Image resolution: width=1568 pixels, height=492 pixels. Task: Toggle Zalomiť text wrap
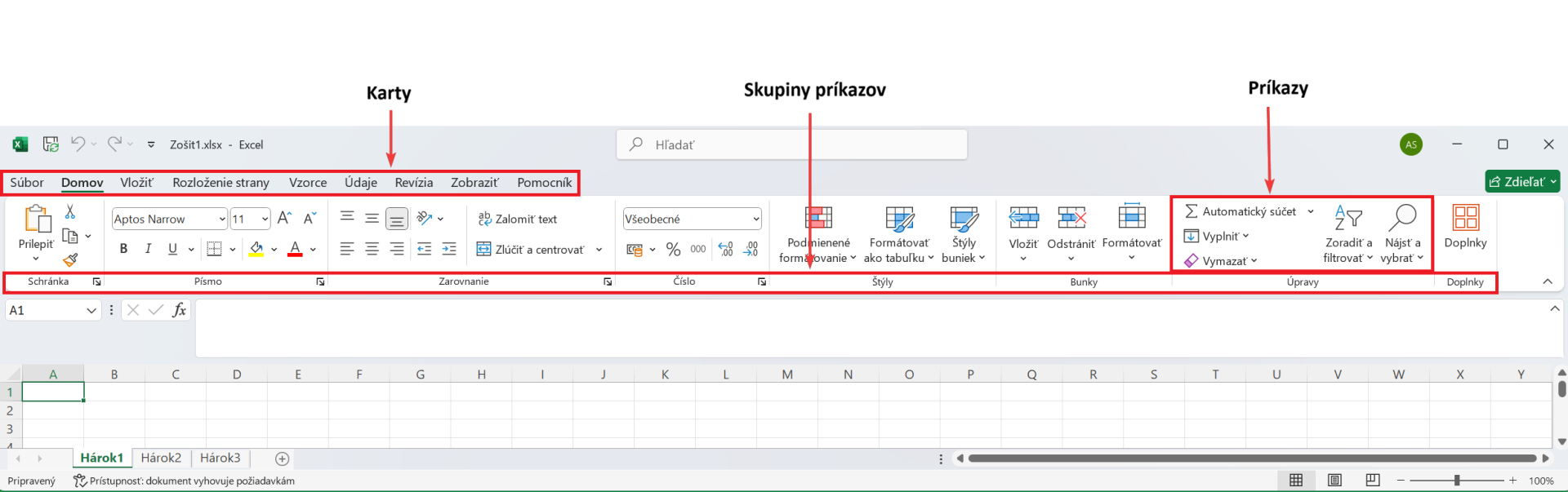(x=517, y=219)
